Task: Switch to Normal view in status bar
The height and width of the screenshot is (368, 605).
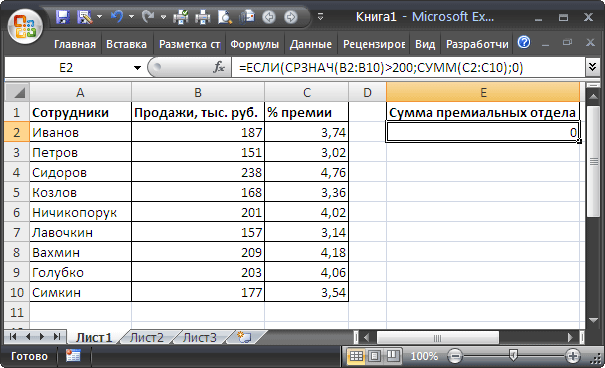Action: coord(356,355)
